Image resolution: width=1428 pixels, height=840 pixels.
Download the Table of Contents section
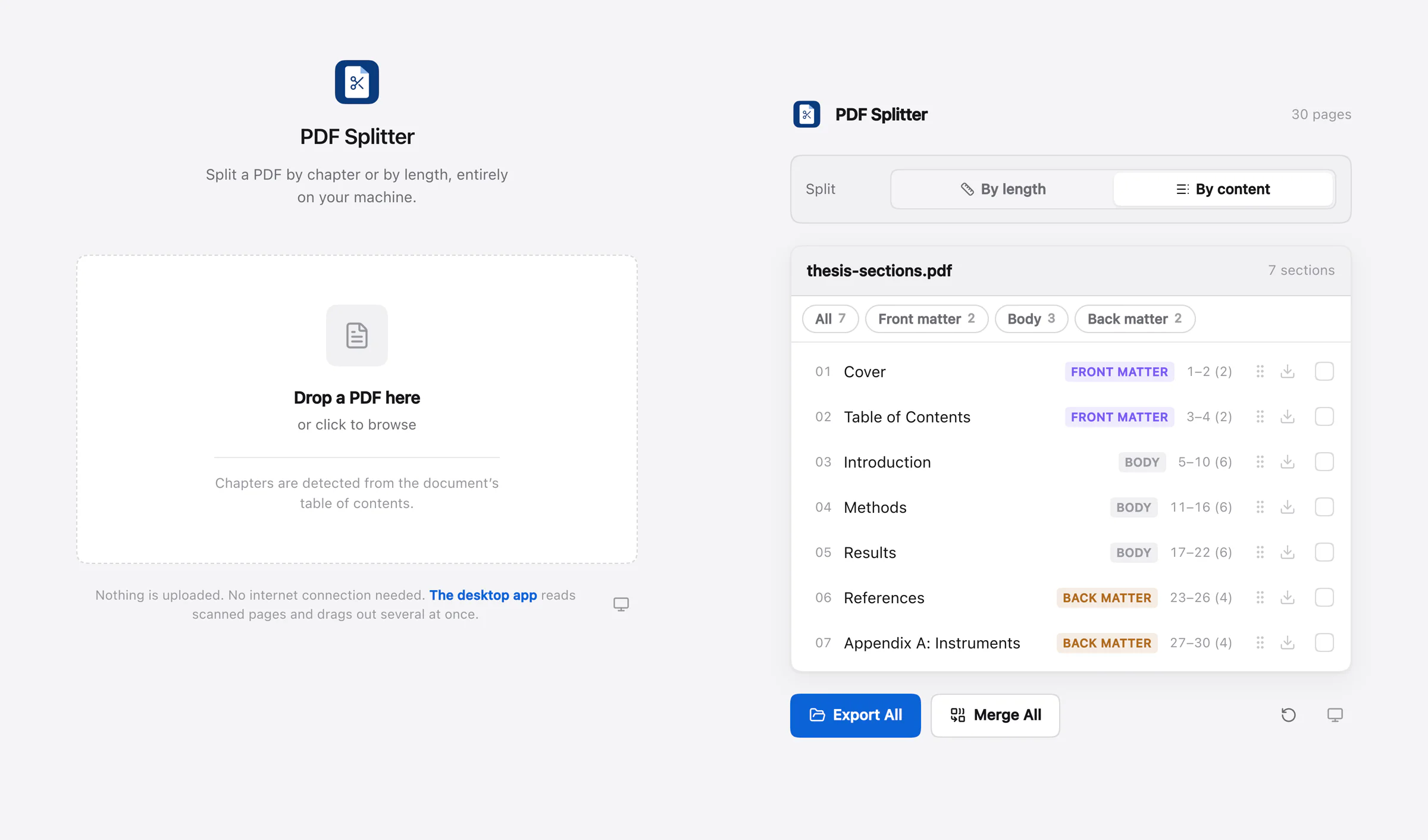pos(1288,416)
